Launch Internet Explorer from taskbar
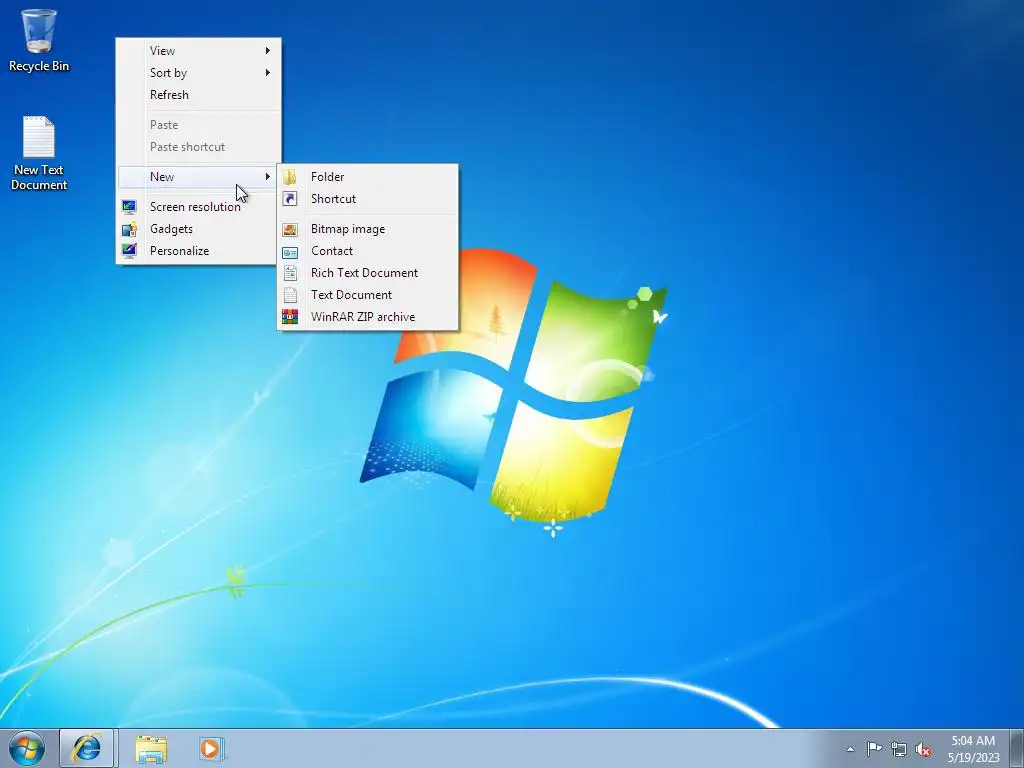Screen dimensions: 1024x768 click(x=87, y=748)
